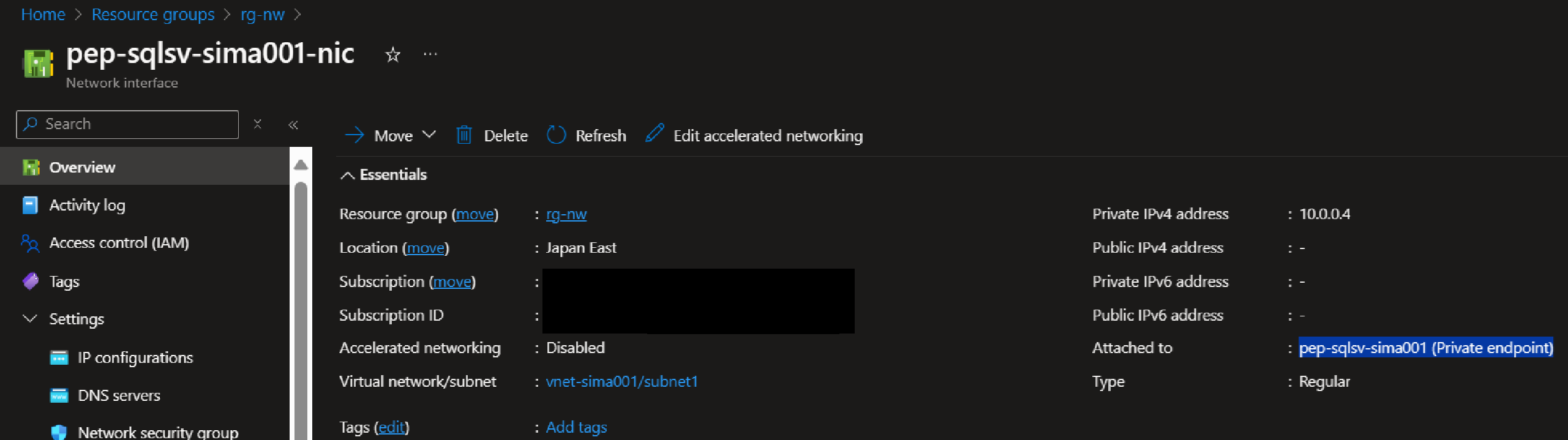
Task: Favorite this resource with the star icon
Action: click(392, 55)
